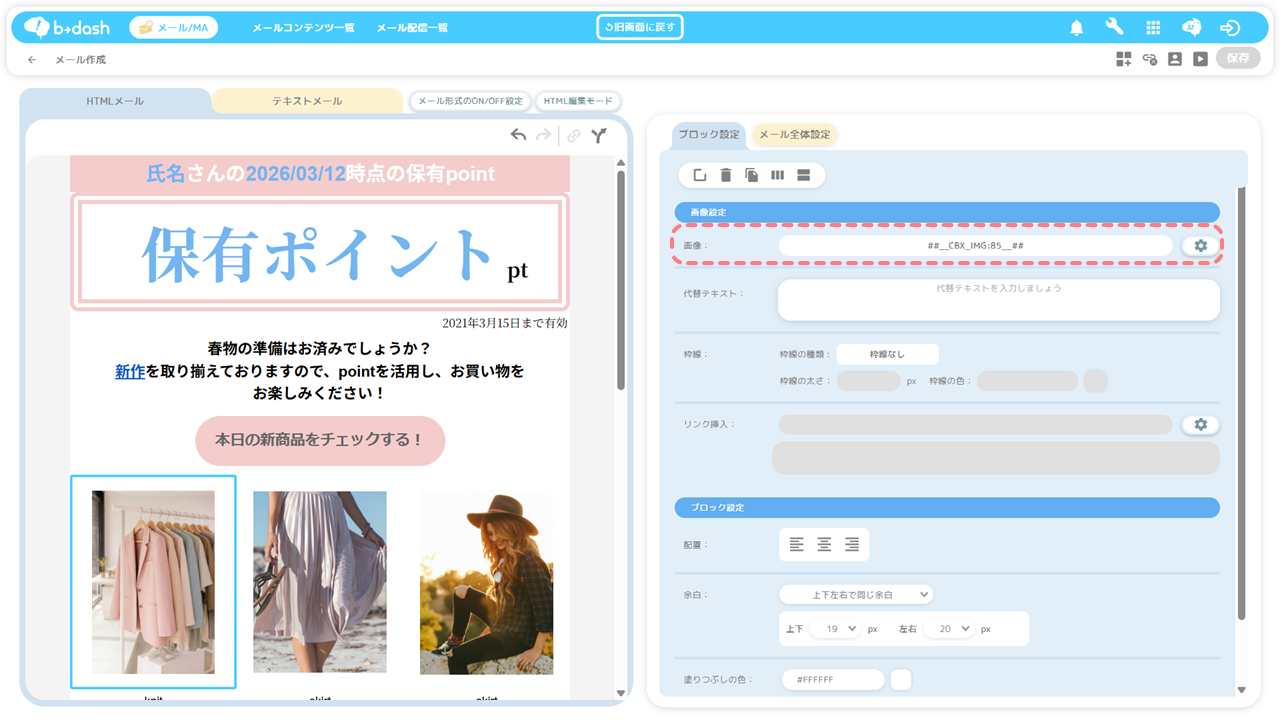1280x720 pixels.
Task: Click the 旧画面に戻す button
Action: [640, 27]
